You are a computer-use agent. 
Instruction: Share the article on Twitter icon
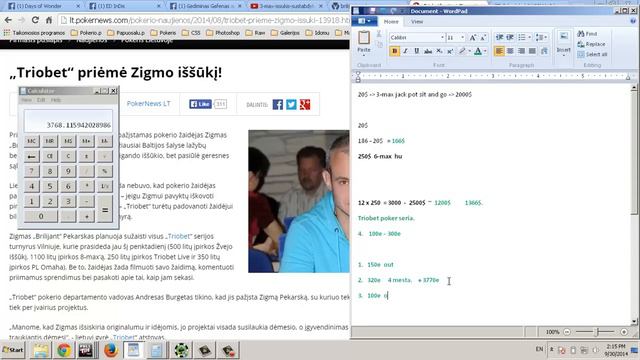click(291, 104)
